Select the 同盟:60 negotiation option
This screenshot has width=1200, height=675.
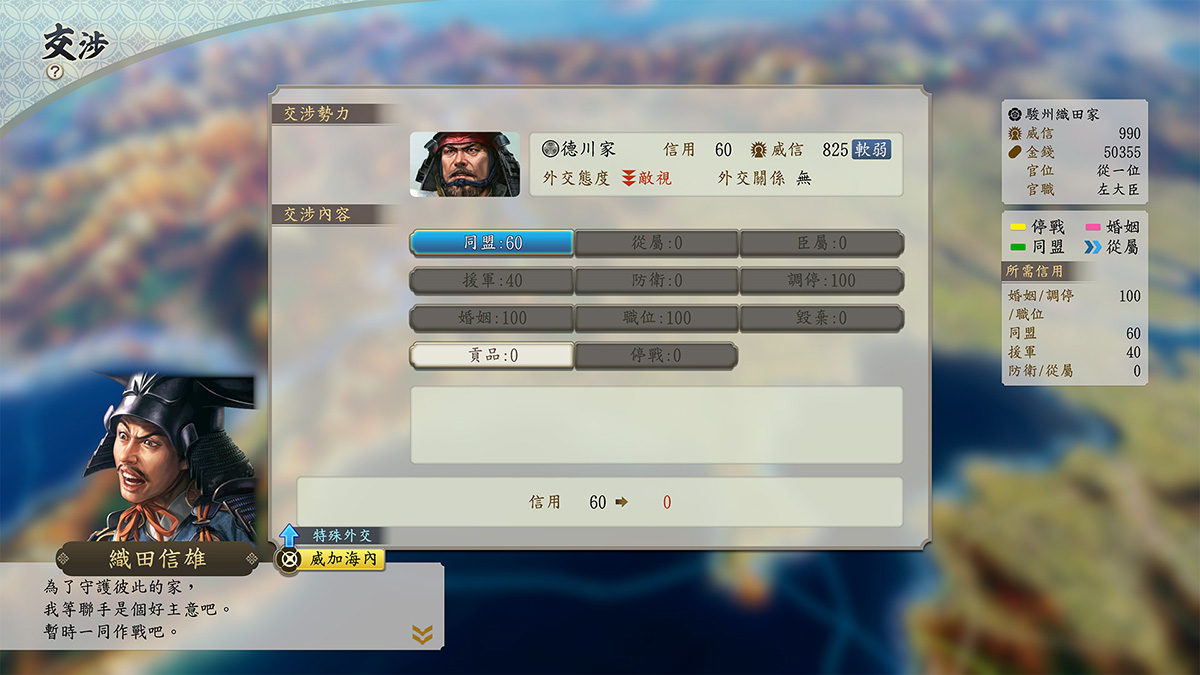(x=492, y=243)
